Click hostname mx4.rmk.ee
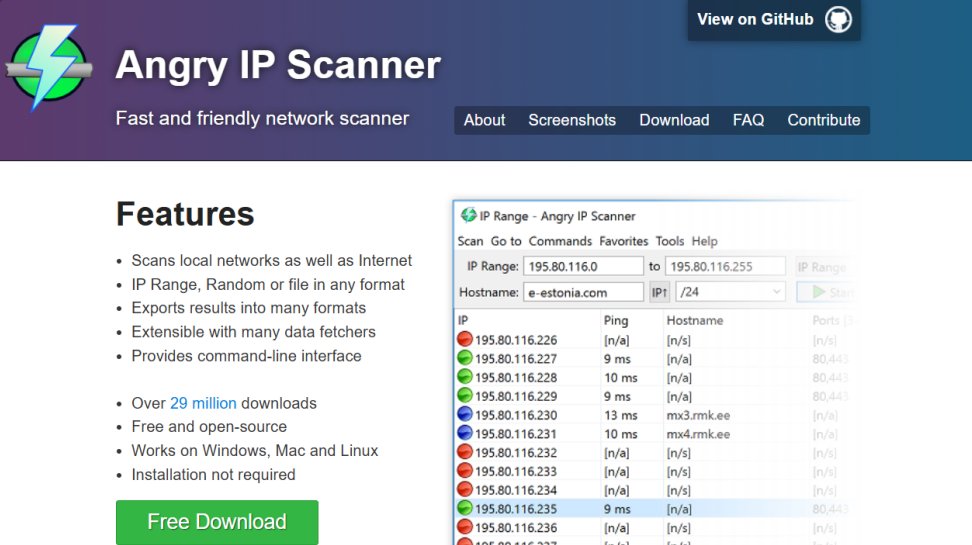Image resolution: width=972 pixels, height=545 pixels. [698, 434]
